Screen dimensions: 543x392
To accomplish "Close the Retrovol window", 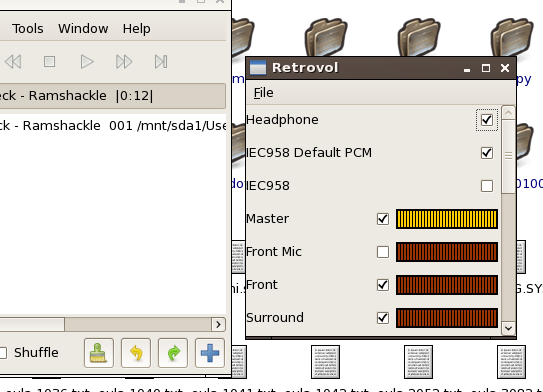I will coord(505,68).
